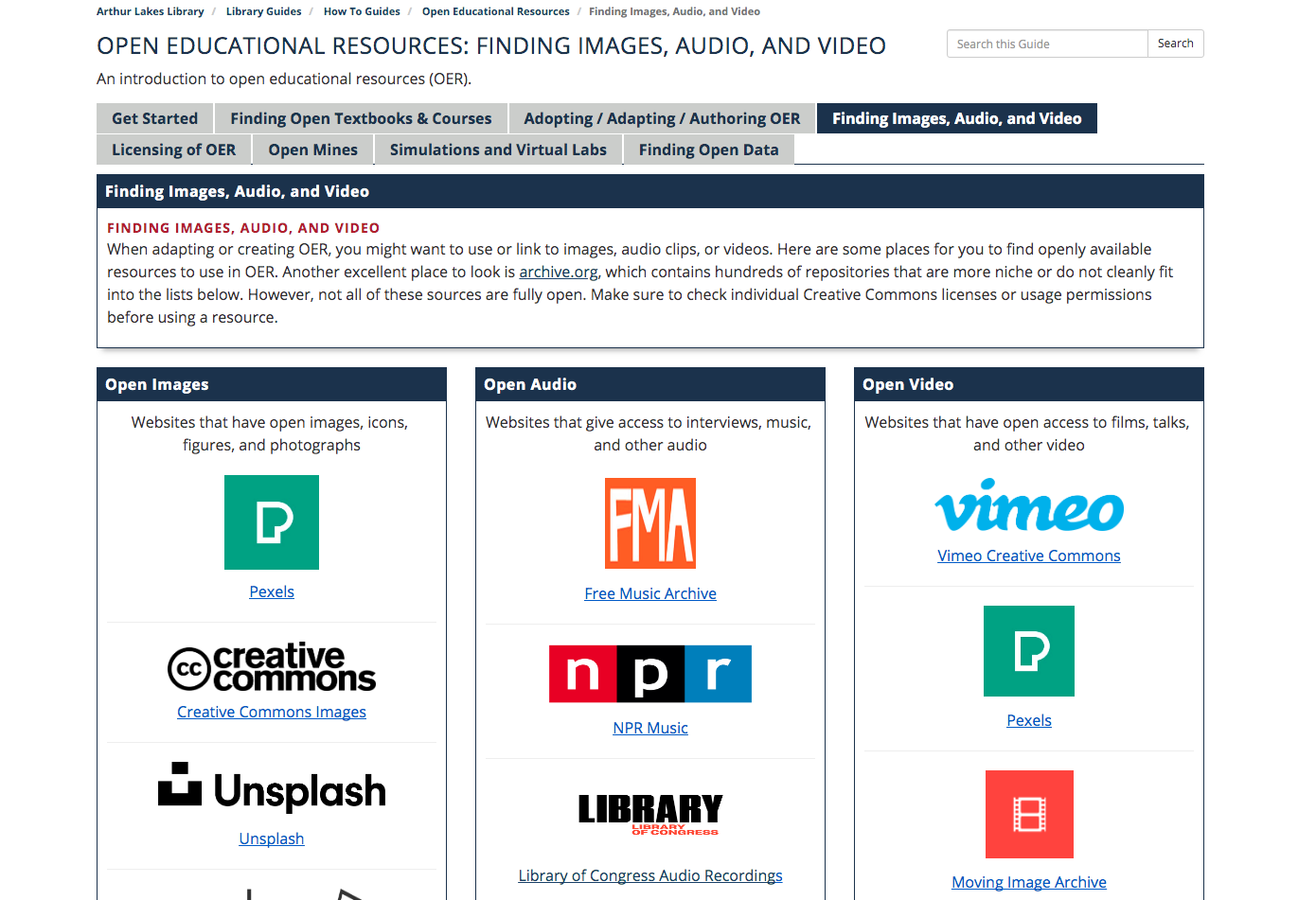Viewport: 1316px width, 900px height.
Task: Click the orange FMA logo
Action: (x=650, y=523)
